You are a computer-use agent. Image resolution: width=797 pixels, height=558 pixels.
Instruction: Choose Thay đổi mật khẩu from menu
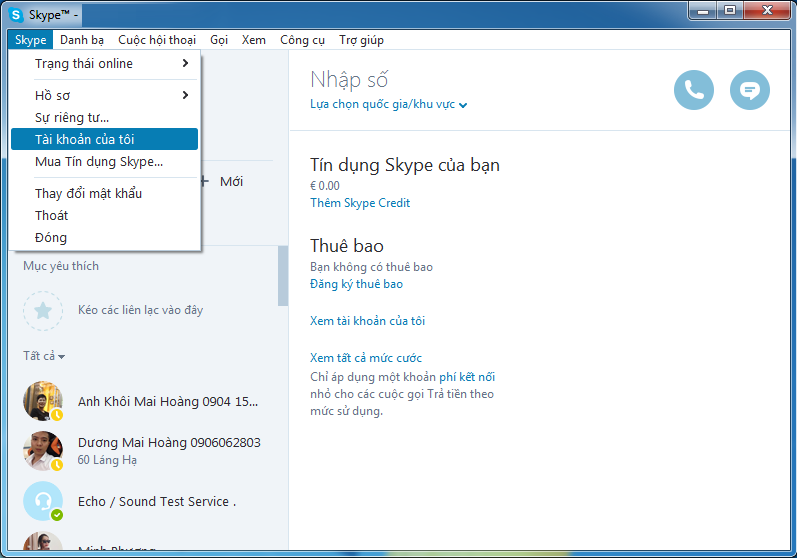[x=88, y=193]
